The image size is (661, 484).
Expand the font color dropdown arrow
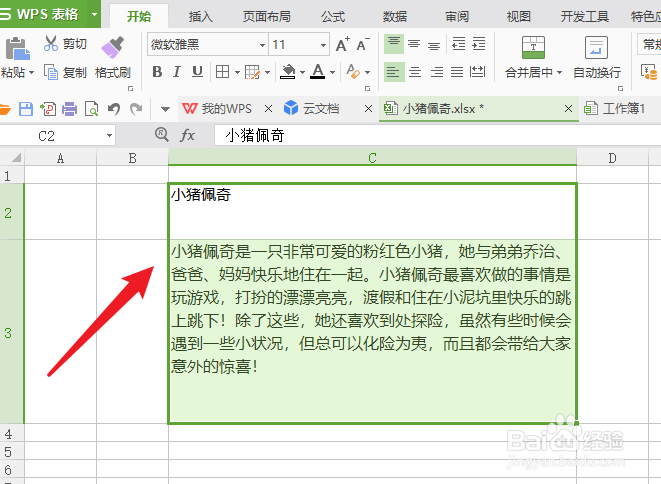(332, 73)
